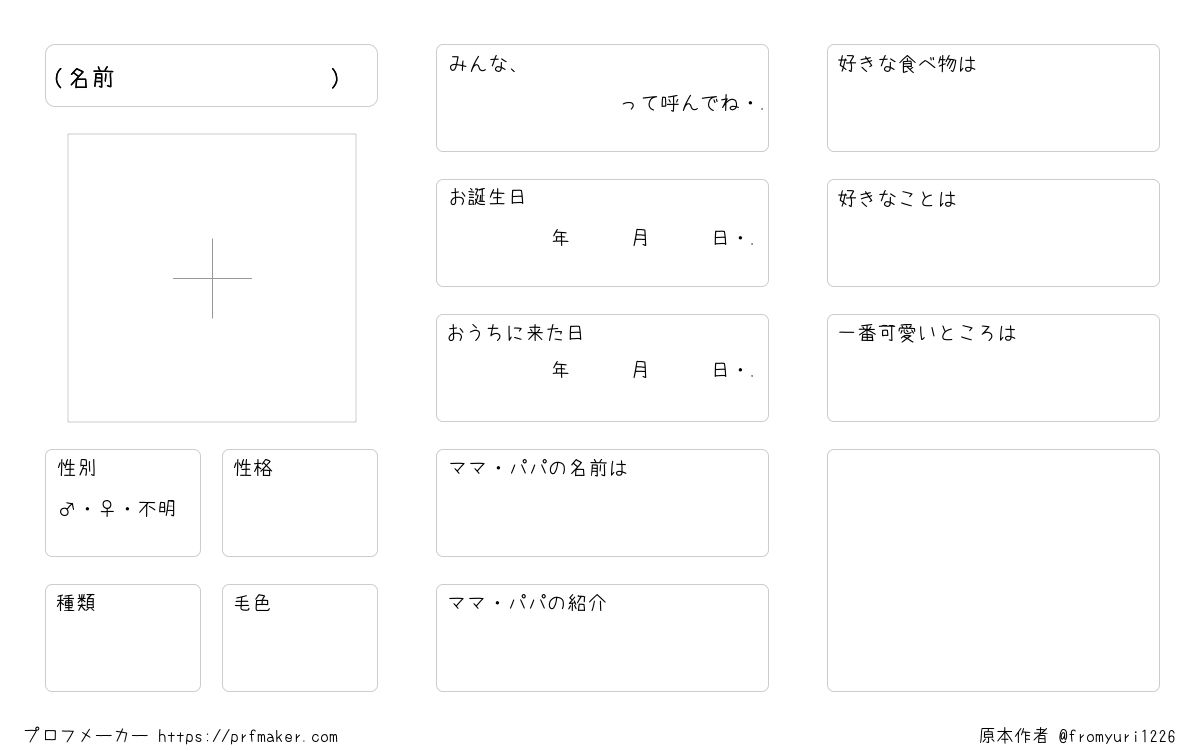
Task: Click the ママ・パパの紹介 box
Action: [x=602, y=638]
